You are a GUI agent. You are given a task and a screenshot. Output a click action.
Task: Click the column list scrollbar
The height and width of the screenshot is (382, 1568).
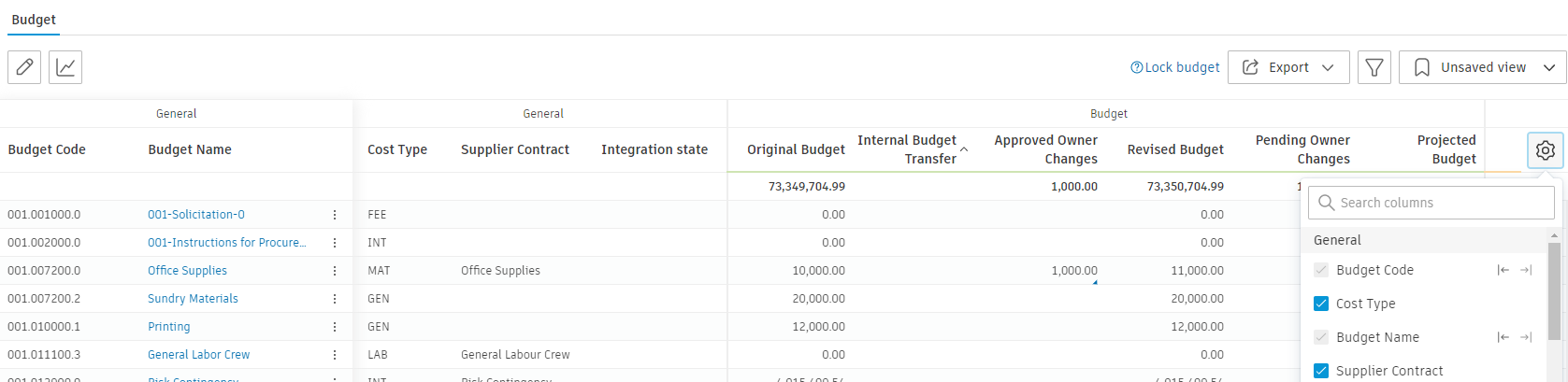1556,290
